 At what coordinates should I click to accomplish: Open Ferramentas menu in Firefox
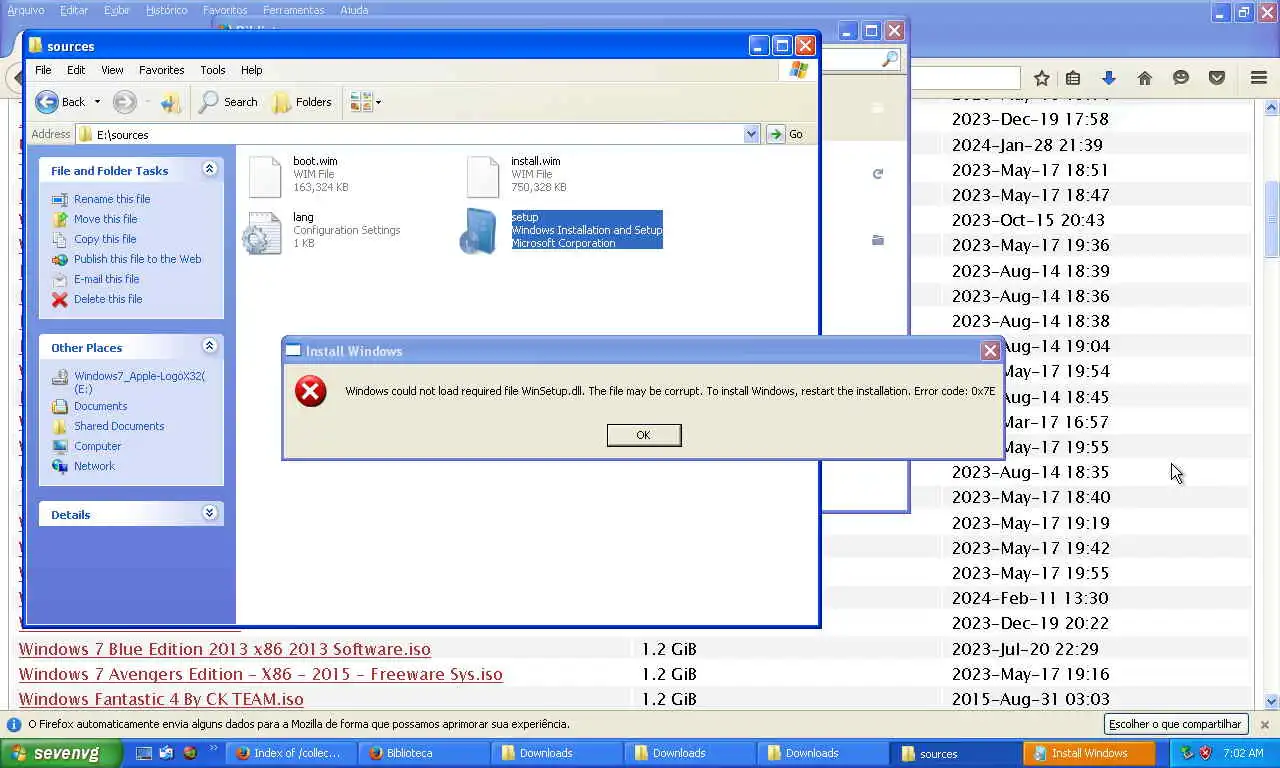pyautogui.click(x=293, y=10)
